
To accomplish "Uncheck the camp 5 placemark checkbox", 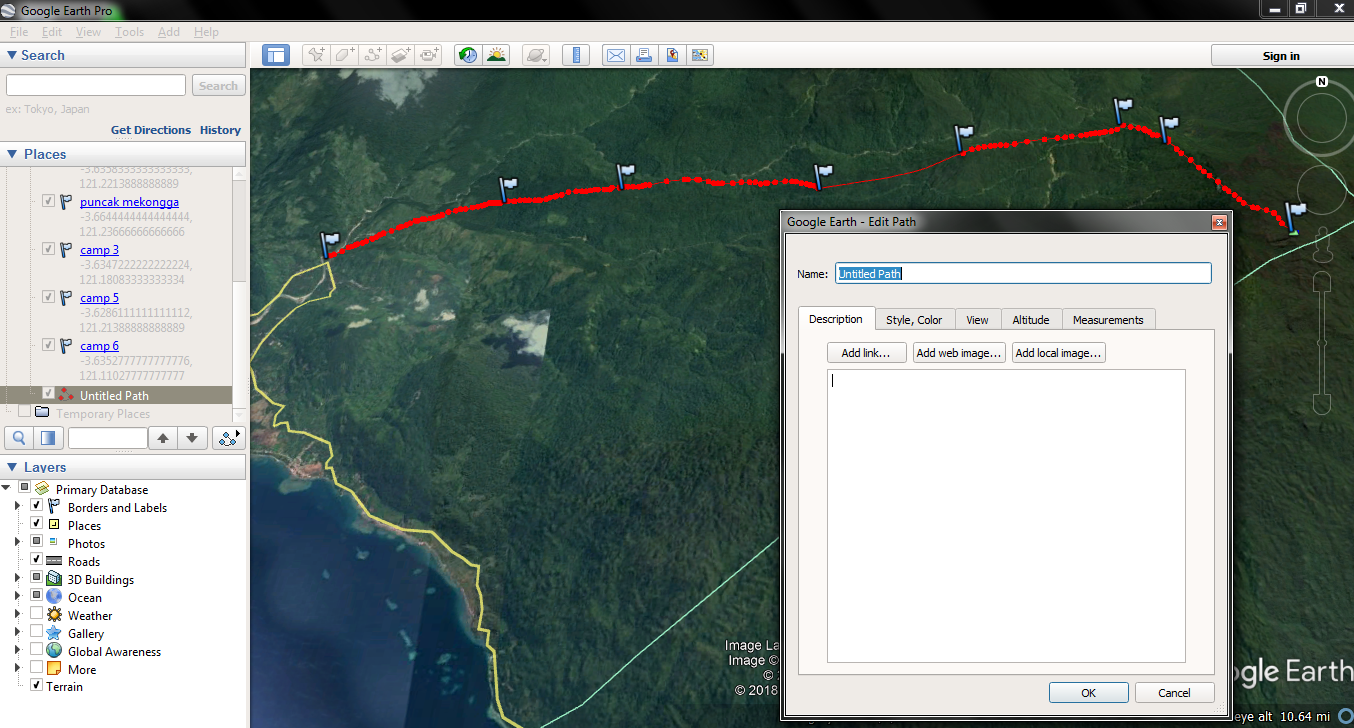I will tap(48, 297).
